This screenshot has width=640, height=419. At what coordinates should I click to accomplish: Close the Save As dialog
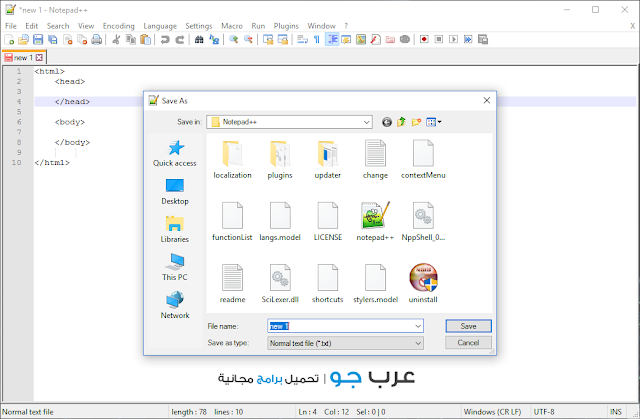(x=487, y=100)
